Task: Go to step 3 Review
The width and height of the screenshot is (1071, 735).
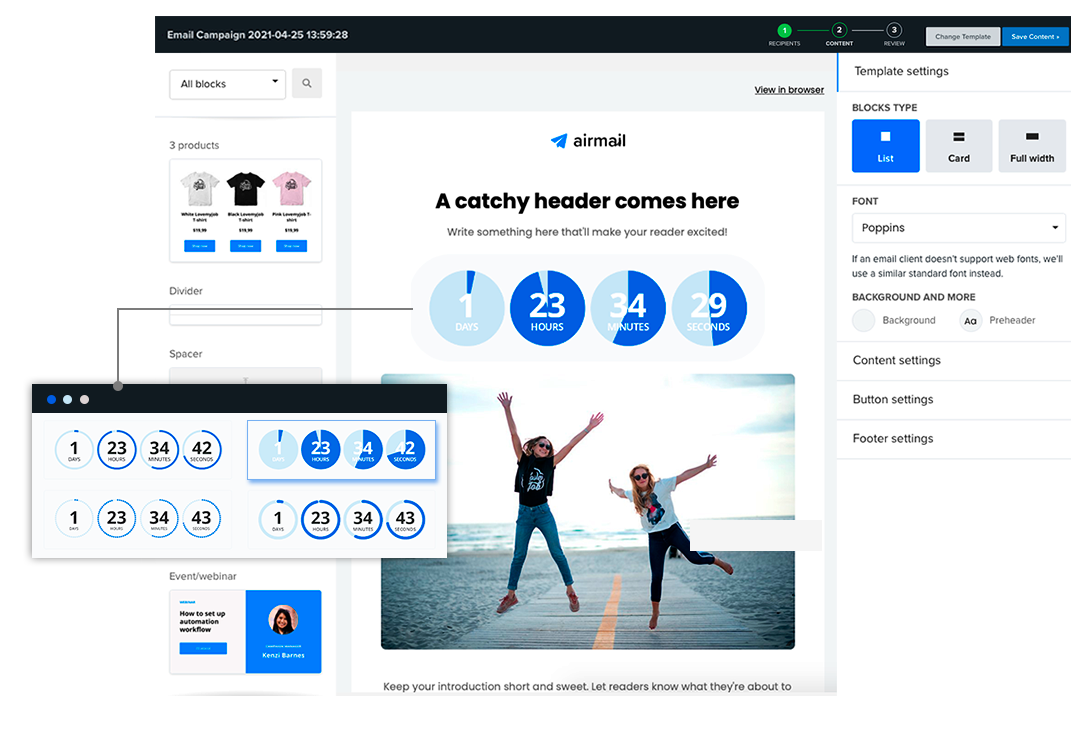Action: (x=893, y=31)
